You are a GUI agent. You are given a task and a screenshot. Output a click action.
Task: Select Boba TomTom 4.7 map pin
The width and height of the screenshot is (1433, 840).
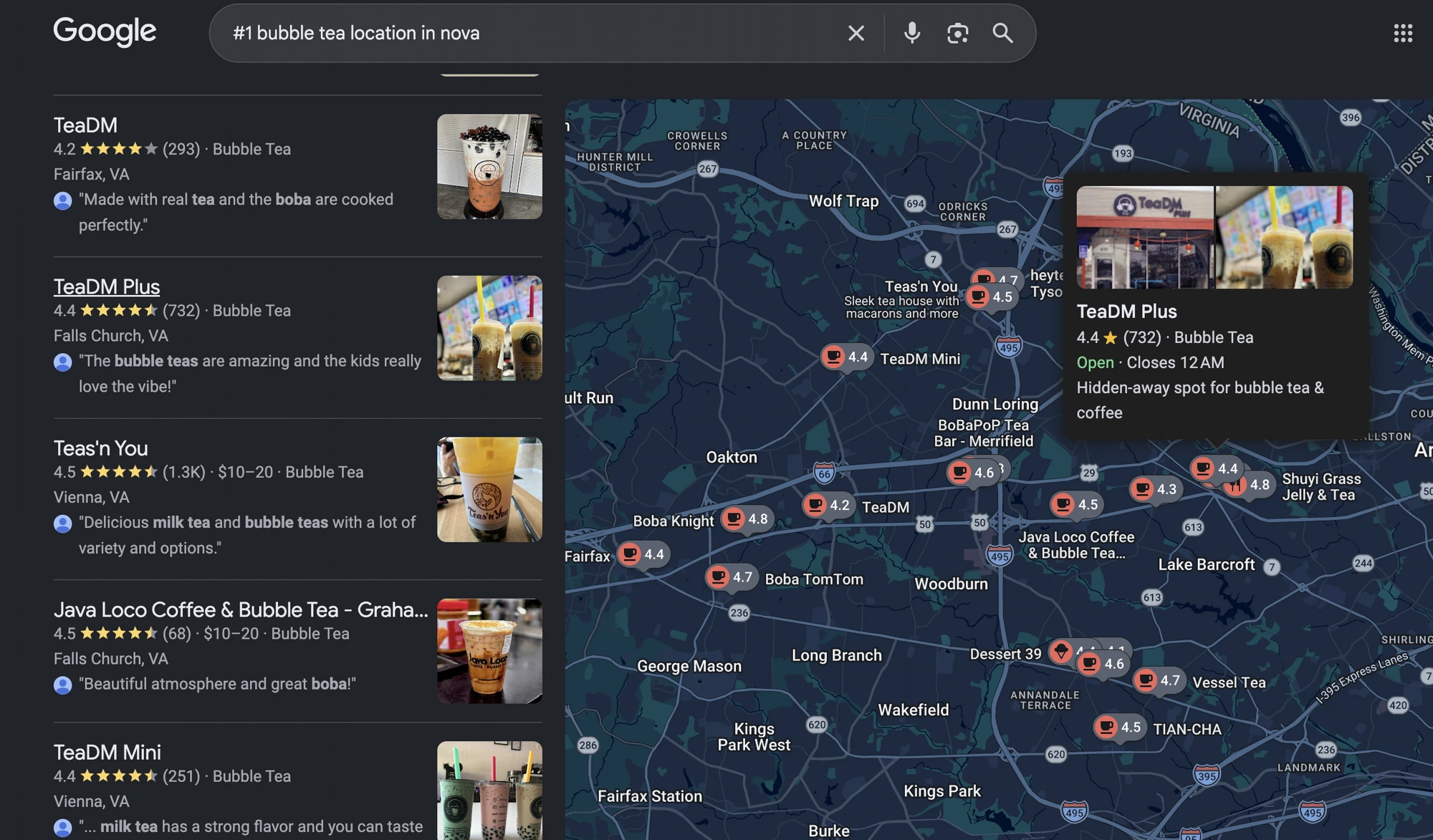731,577
